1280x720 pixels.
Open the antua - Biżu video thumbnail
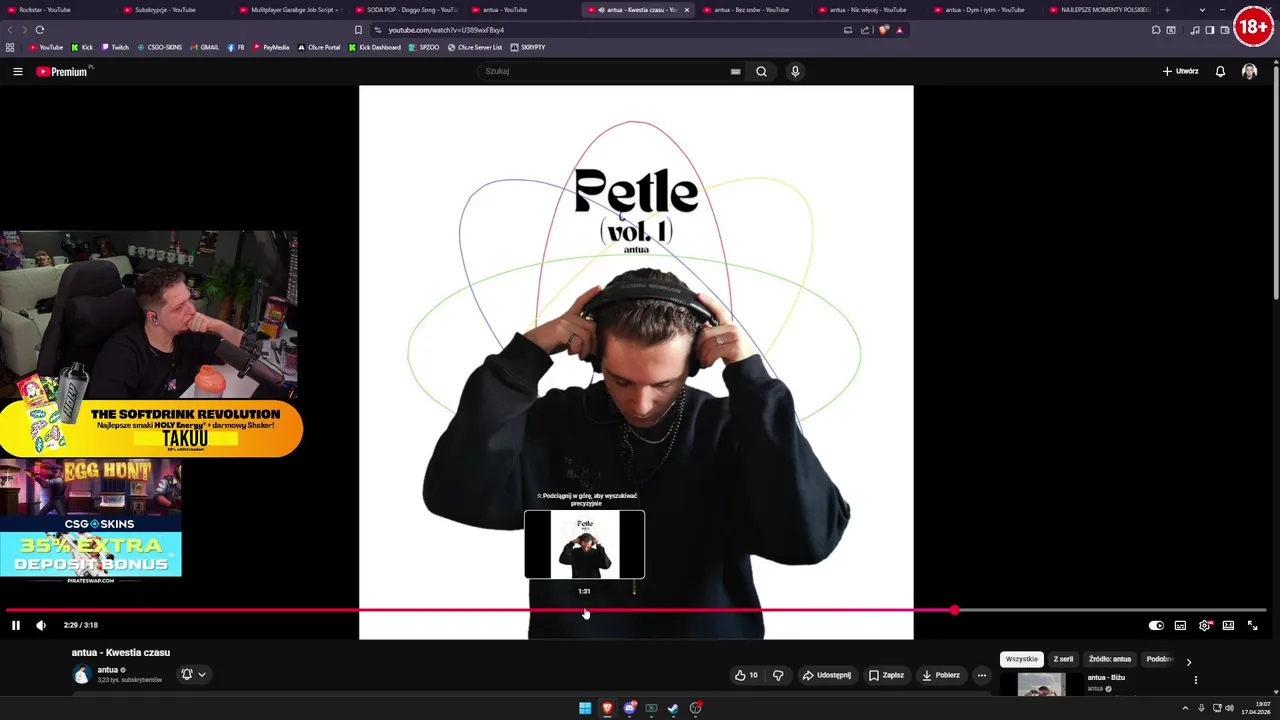click(1041, 684)
